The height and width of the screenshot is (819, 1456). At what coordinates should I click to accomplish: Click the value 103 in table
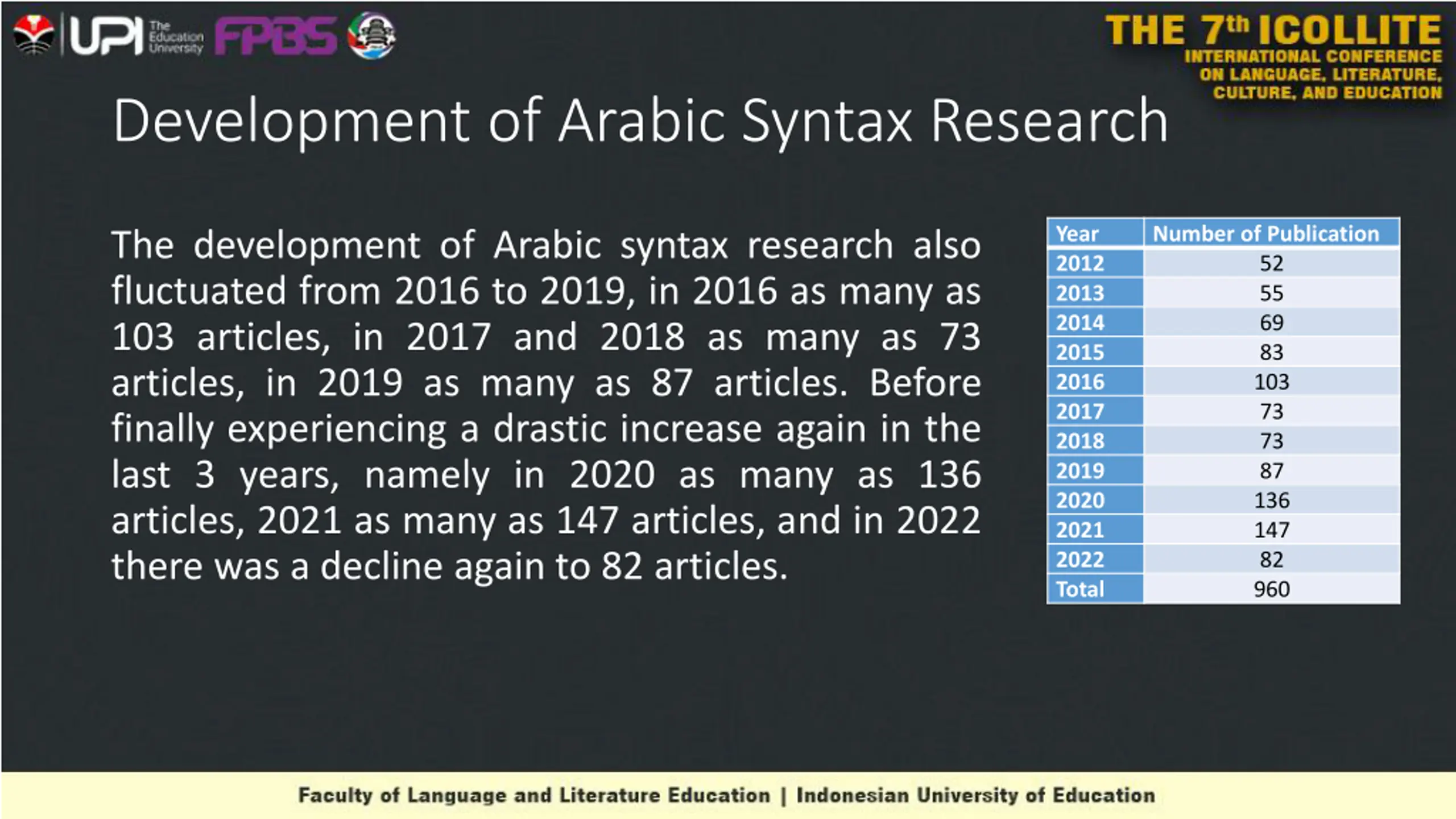[1271, 382]
